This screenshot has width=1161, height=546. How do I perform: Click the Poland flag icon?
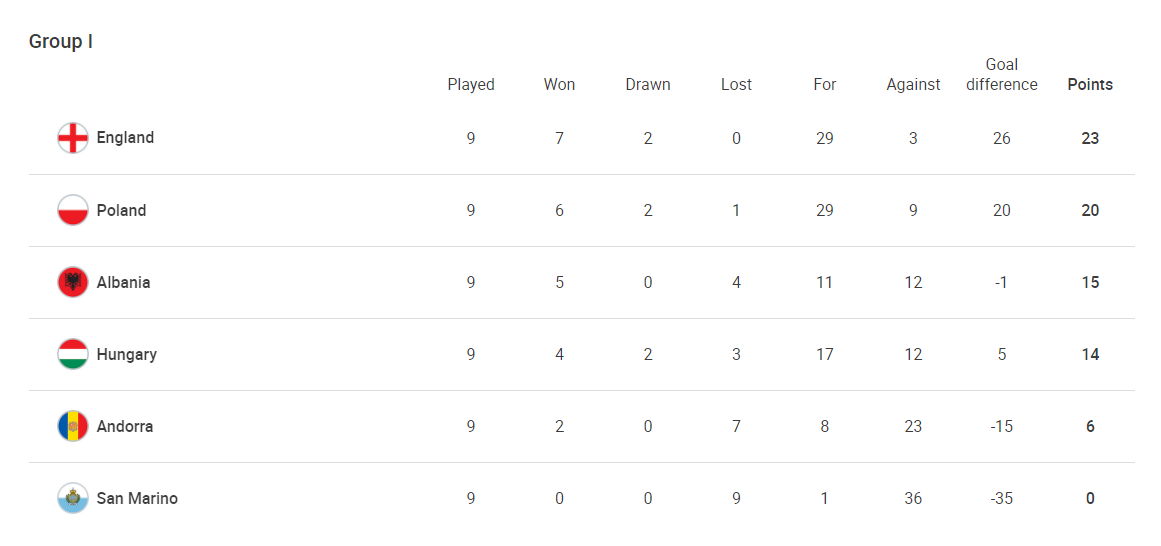click(x=73, y=210)
